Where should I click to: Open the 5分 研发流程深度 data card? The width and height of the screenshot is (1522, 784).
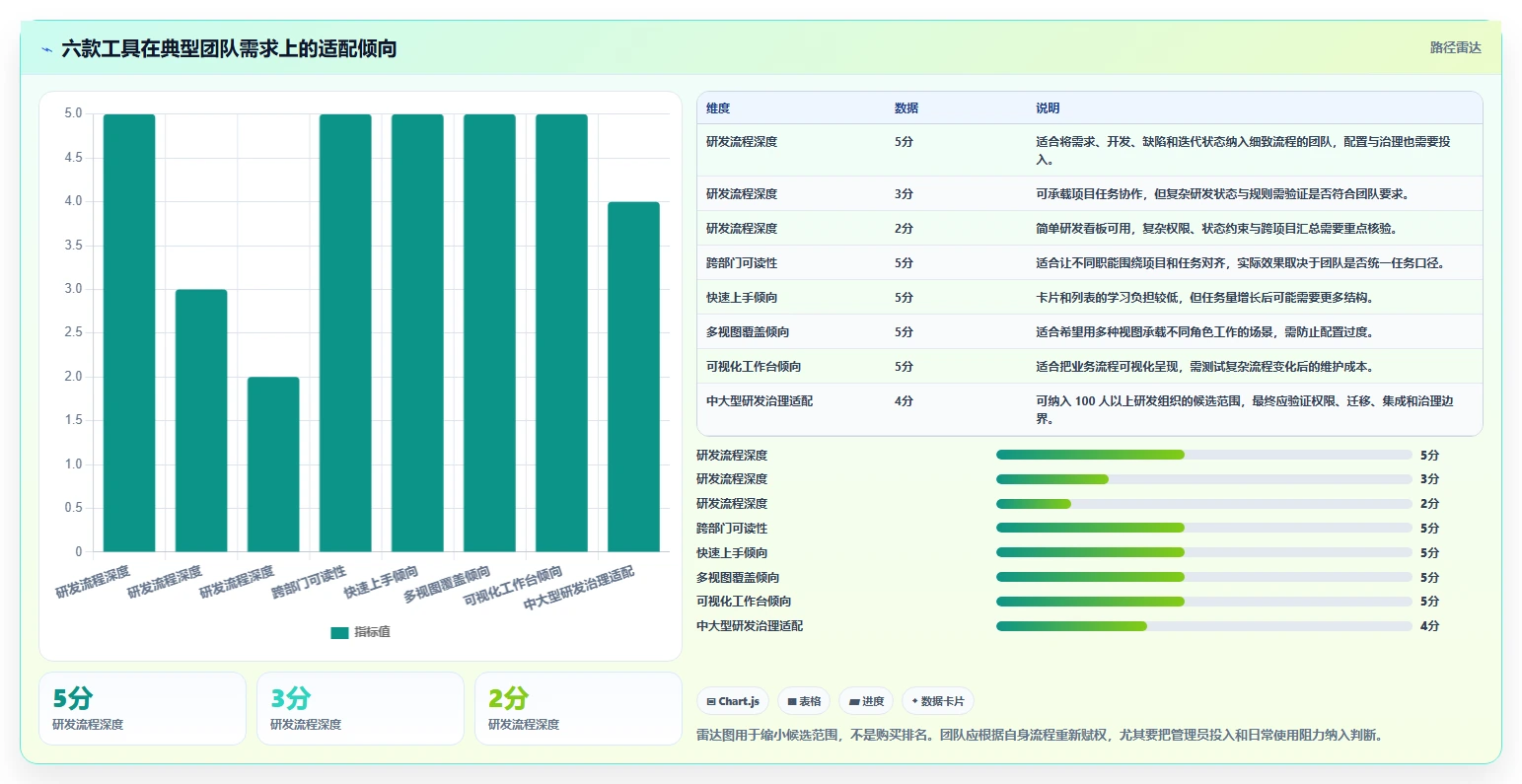(142, 709)
